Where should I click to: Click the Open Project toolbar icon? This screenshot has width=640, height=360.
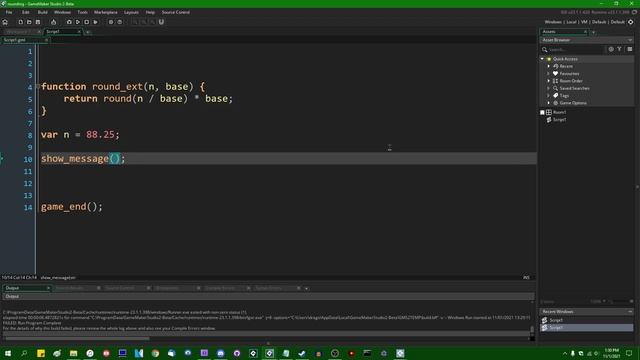click(x=29, y=22)
